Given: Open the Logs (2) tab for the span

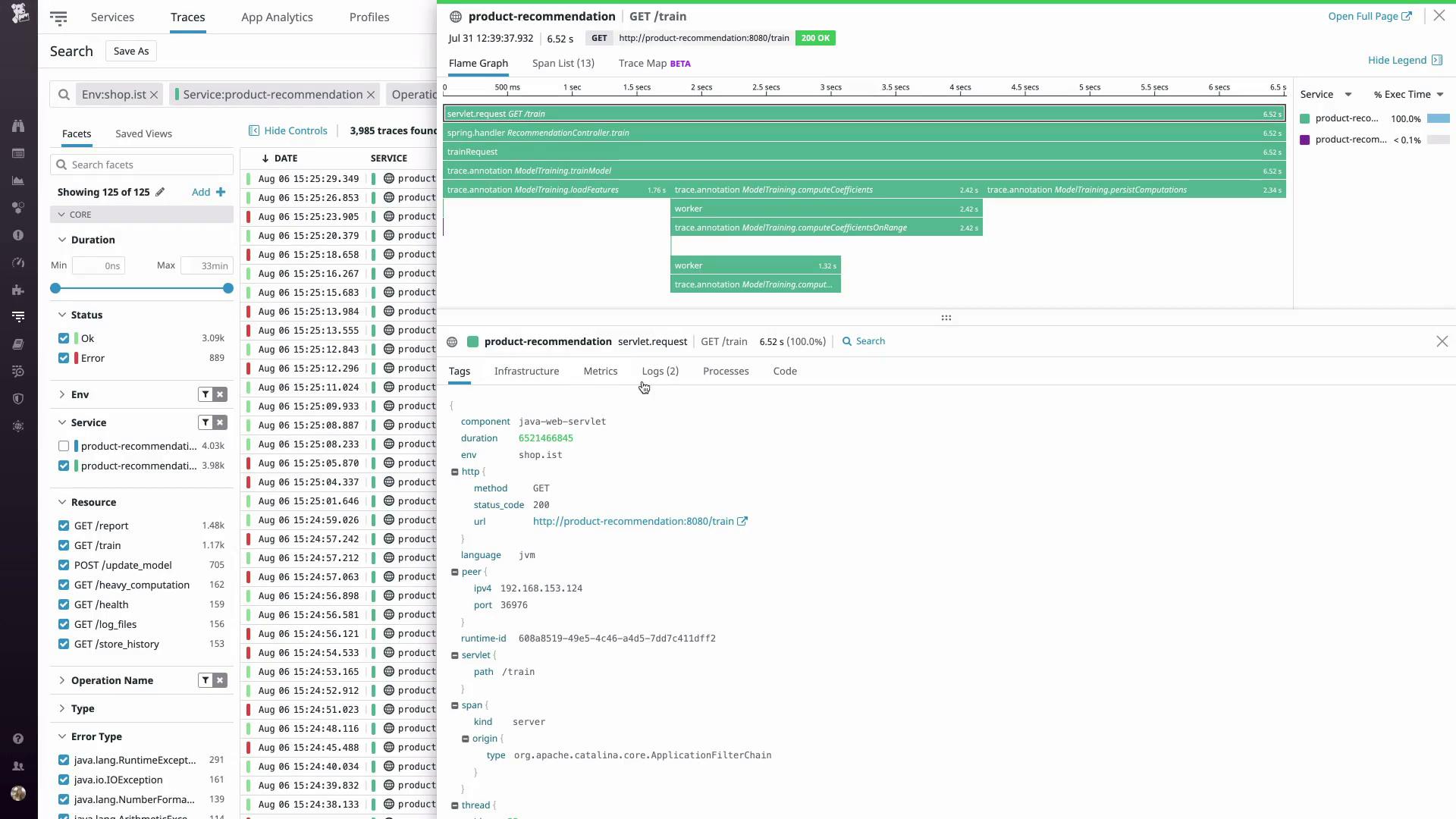Looking at the screenshot, I should (x=659, y=371).
